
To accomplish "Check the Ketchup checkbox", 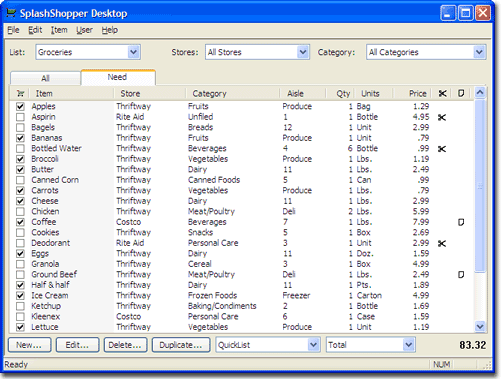I will [20, 306].
